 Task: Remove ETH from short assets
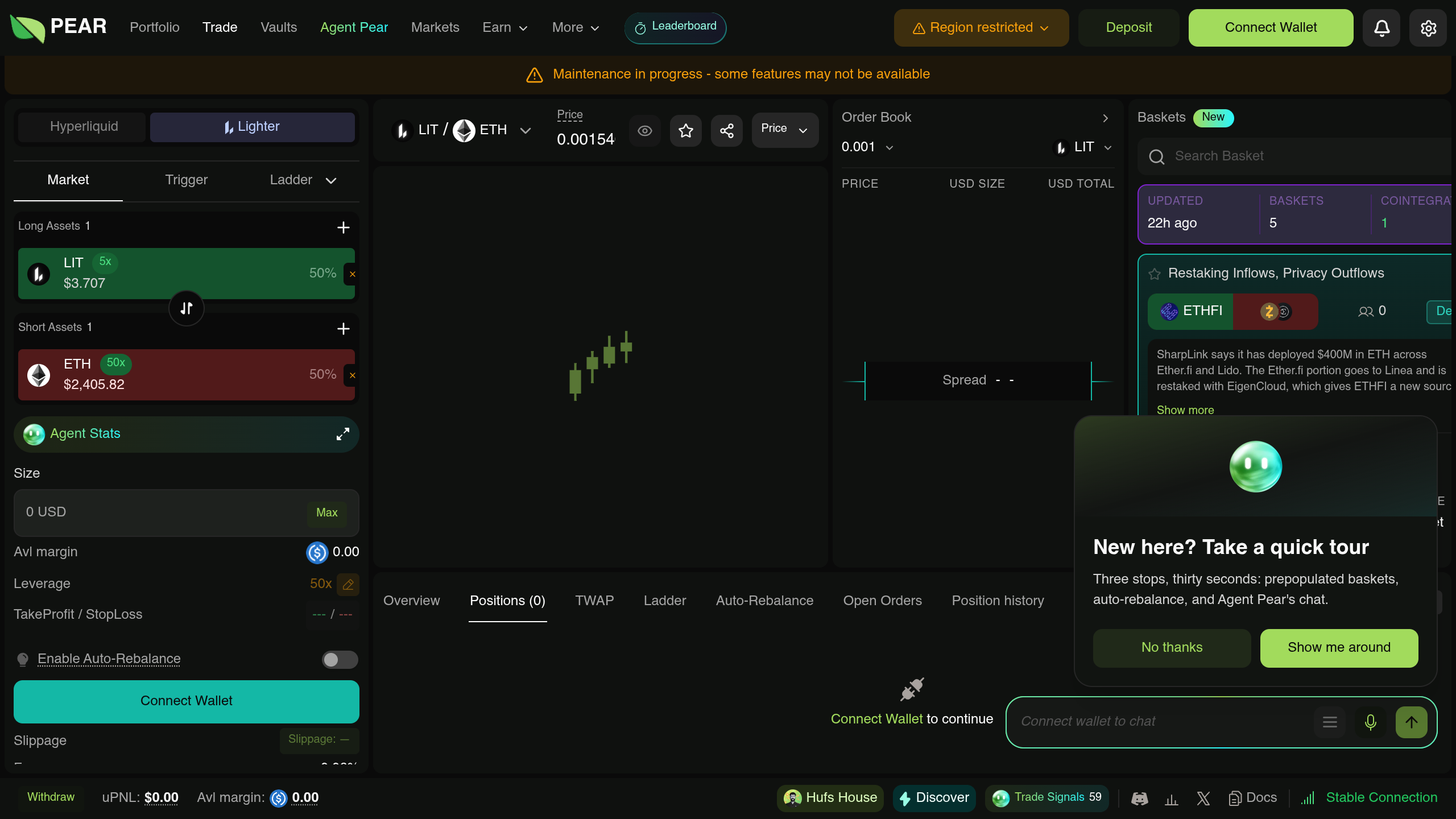point(352,375)
